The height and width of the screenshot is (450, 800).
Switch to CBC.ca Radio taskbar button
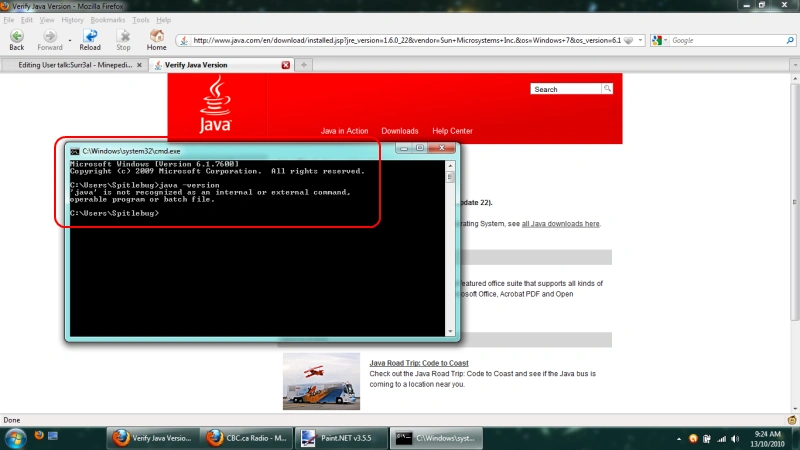click(x=246, y=438)
